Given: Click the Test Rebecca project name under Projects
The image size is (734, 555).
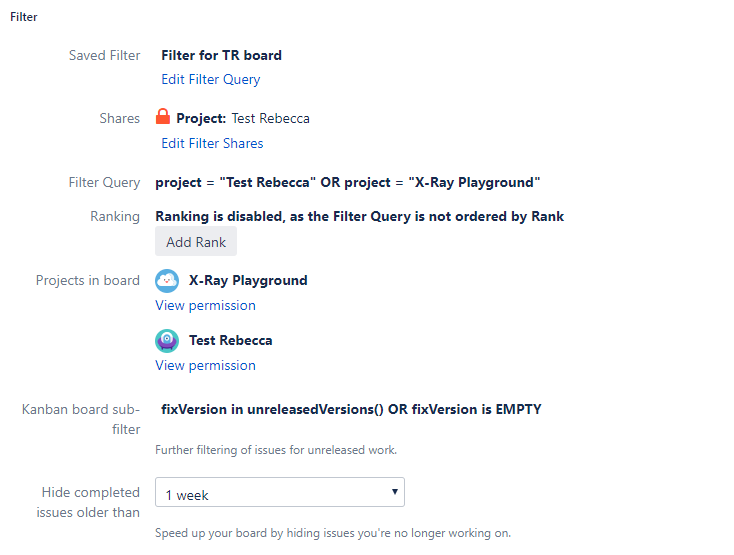Looking at the screenshot, I should (230, 340).
